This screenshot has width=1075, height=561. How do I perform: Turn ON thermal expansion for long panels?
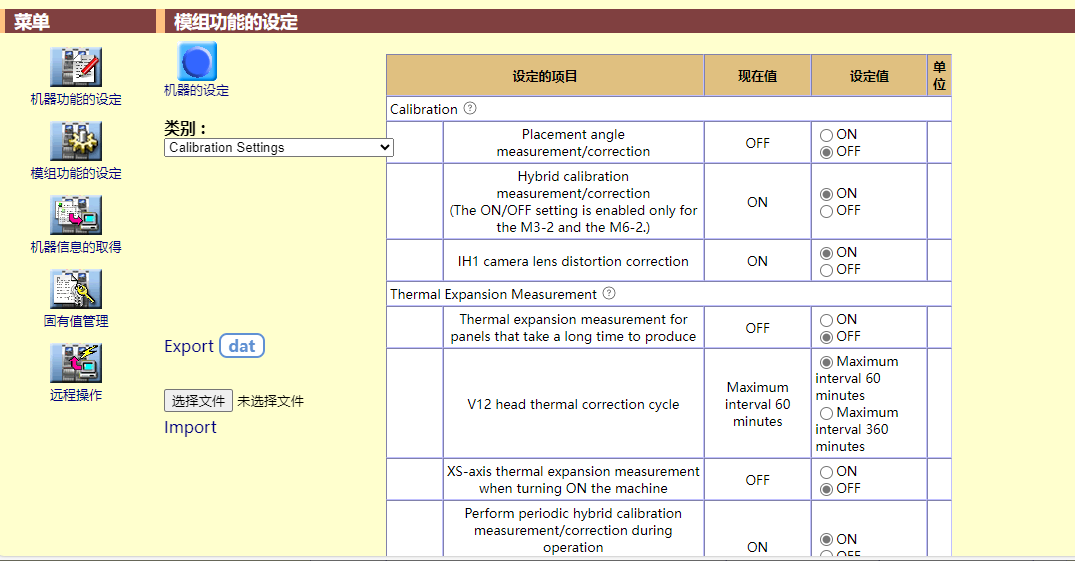[x=827, y=320]
